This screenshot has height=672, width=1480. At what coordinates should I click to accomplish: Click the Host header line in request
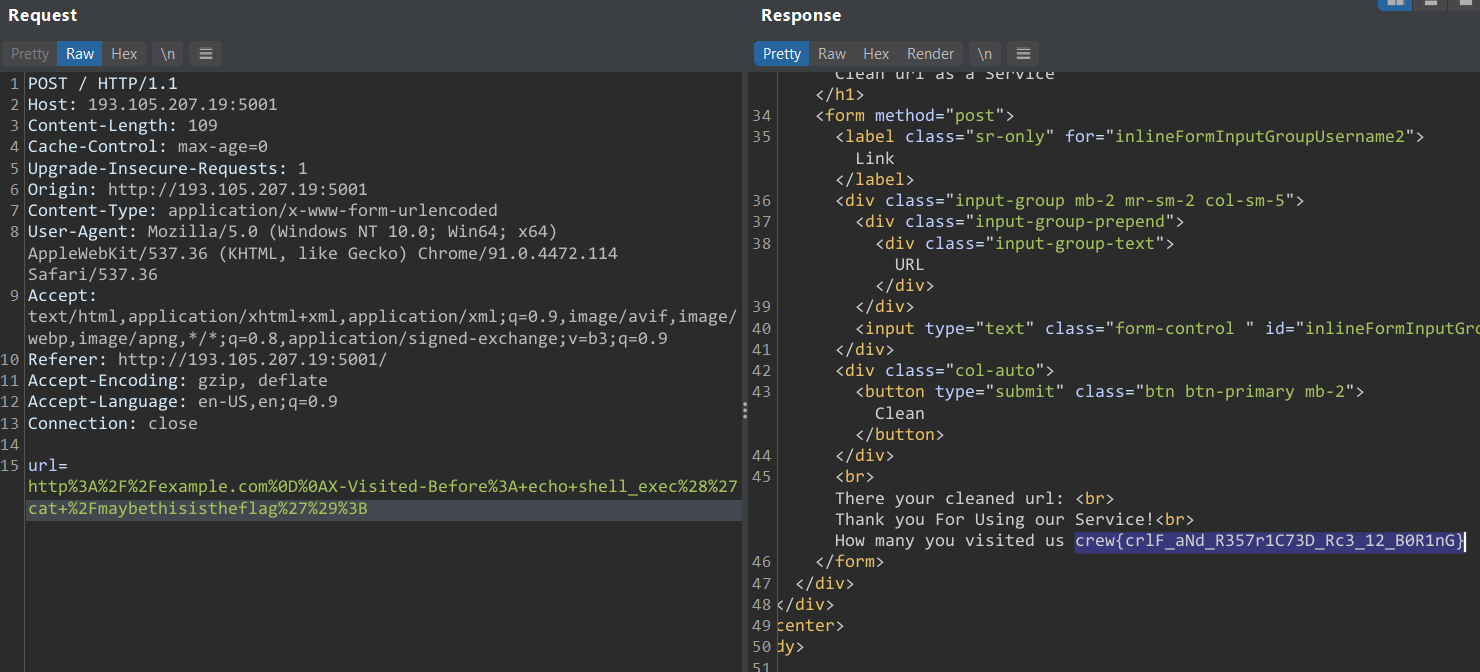click(x=152, y=104)
